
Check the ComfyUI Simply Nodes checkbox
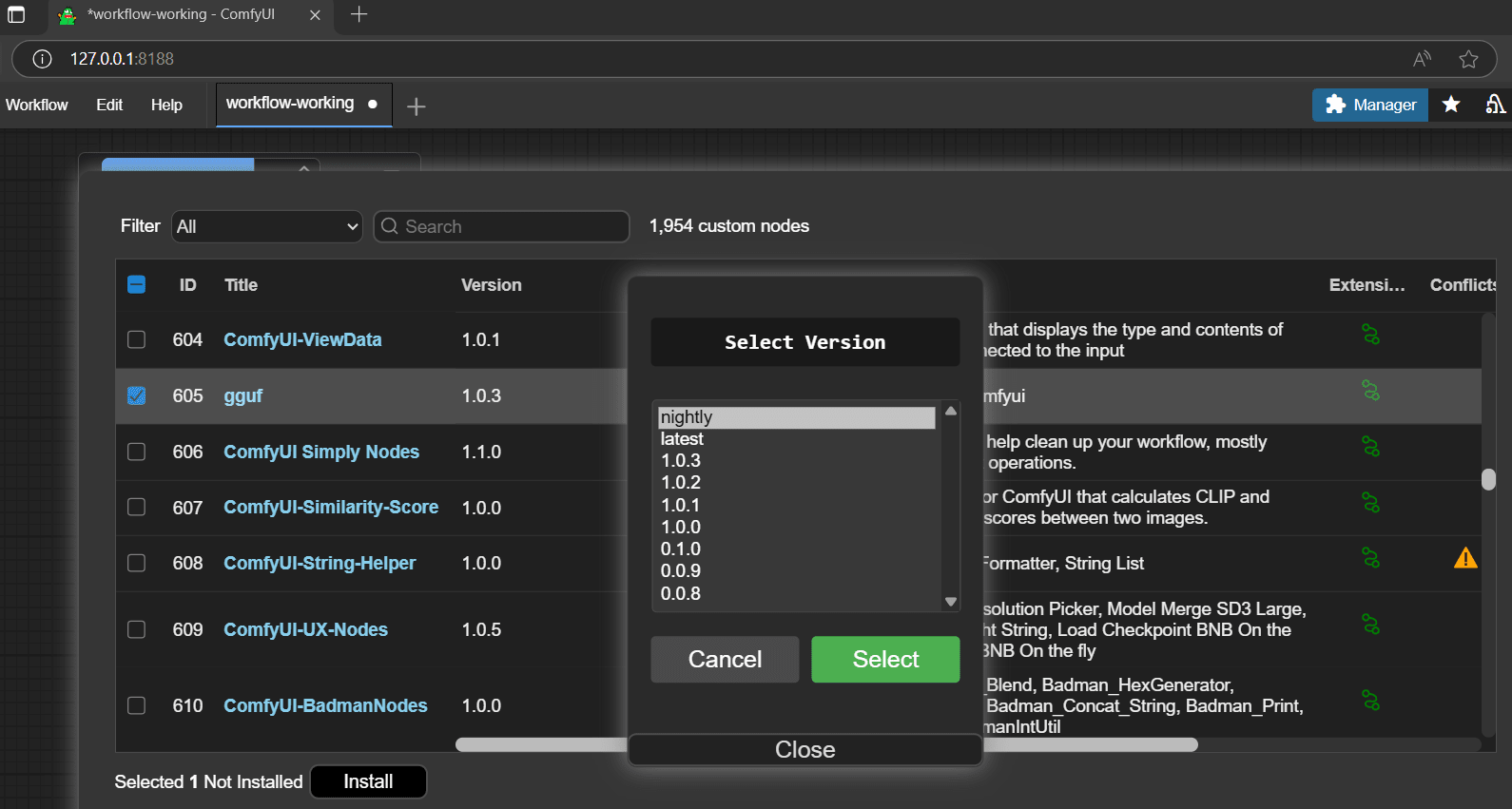pos(137,452)
